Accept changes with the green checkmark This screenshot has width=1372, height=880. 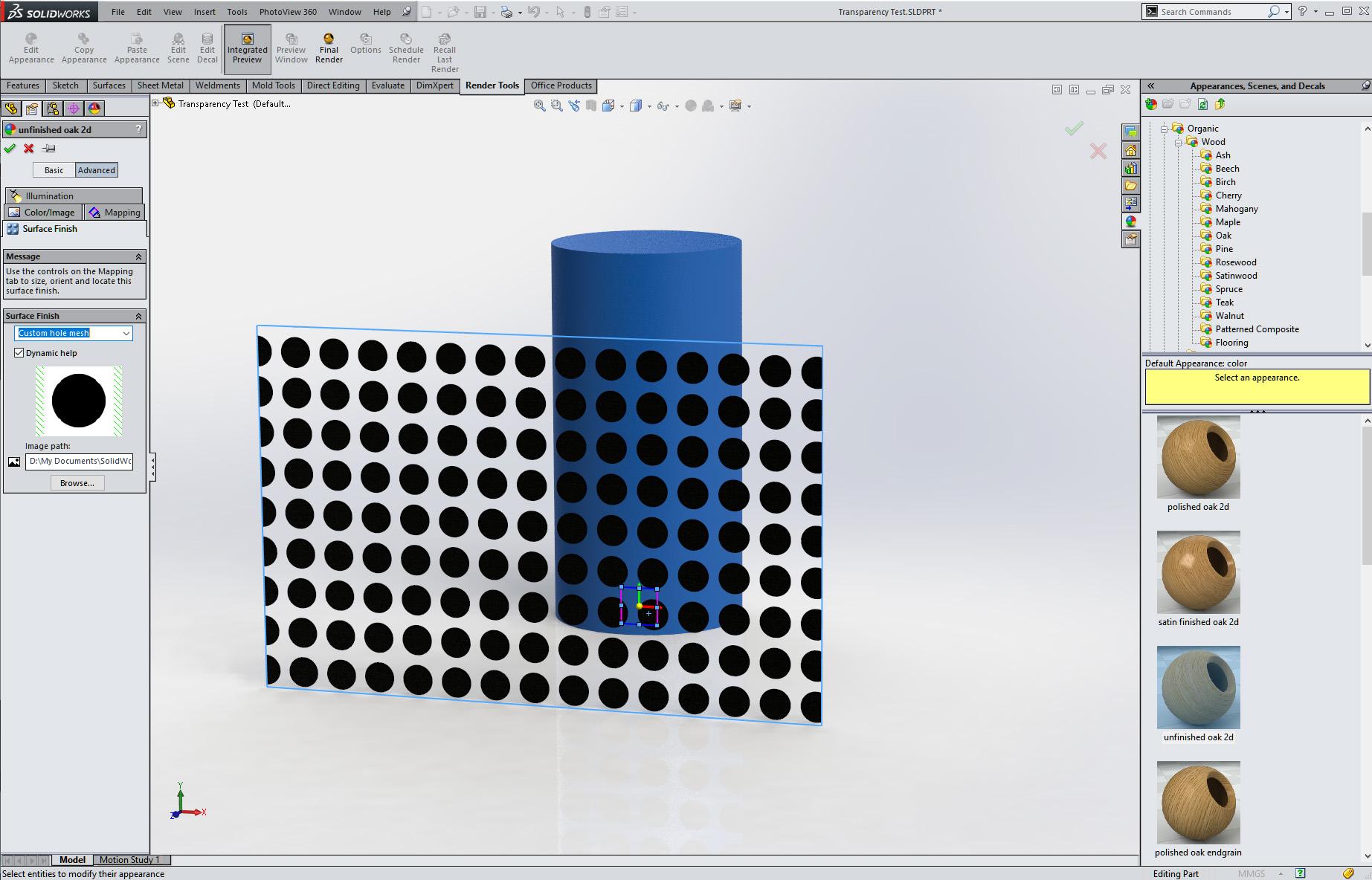10,148
